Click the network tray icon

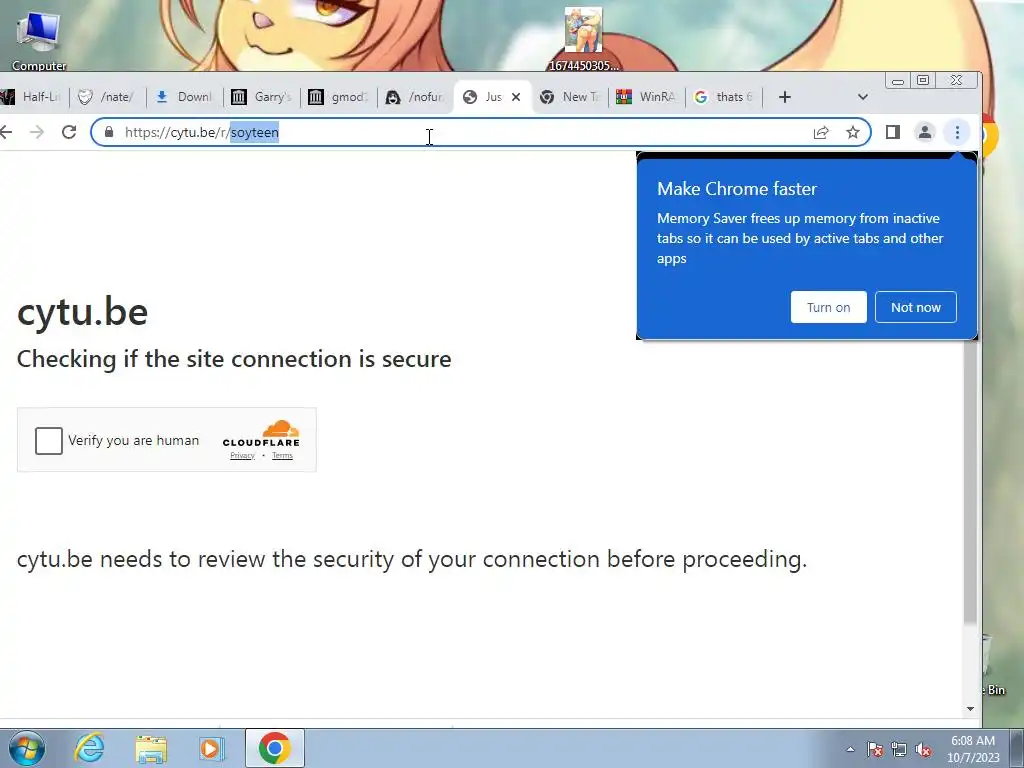pyautogui.click(x=899, y=750)
